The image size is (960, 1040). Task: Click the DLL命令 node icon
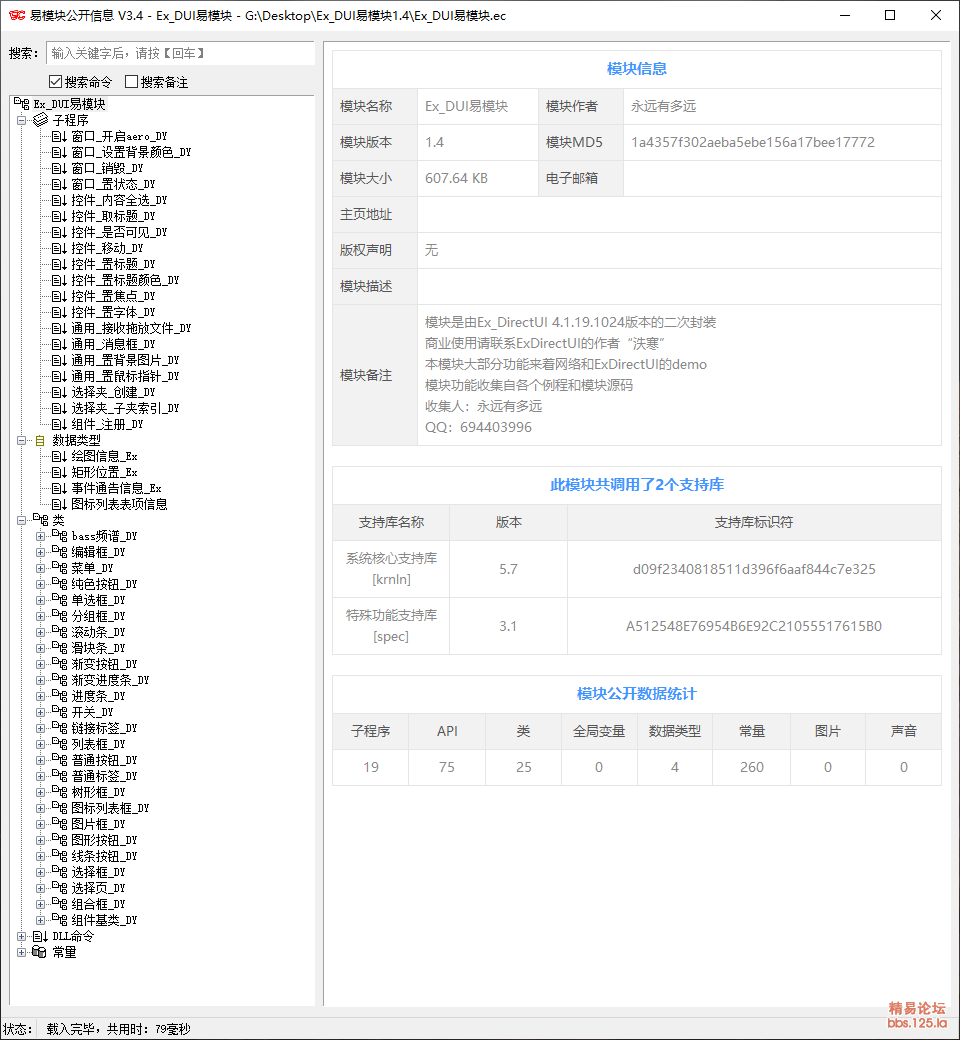click(x=40, y=936)
